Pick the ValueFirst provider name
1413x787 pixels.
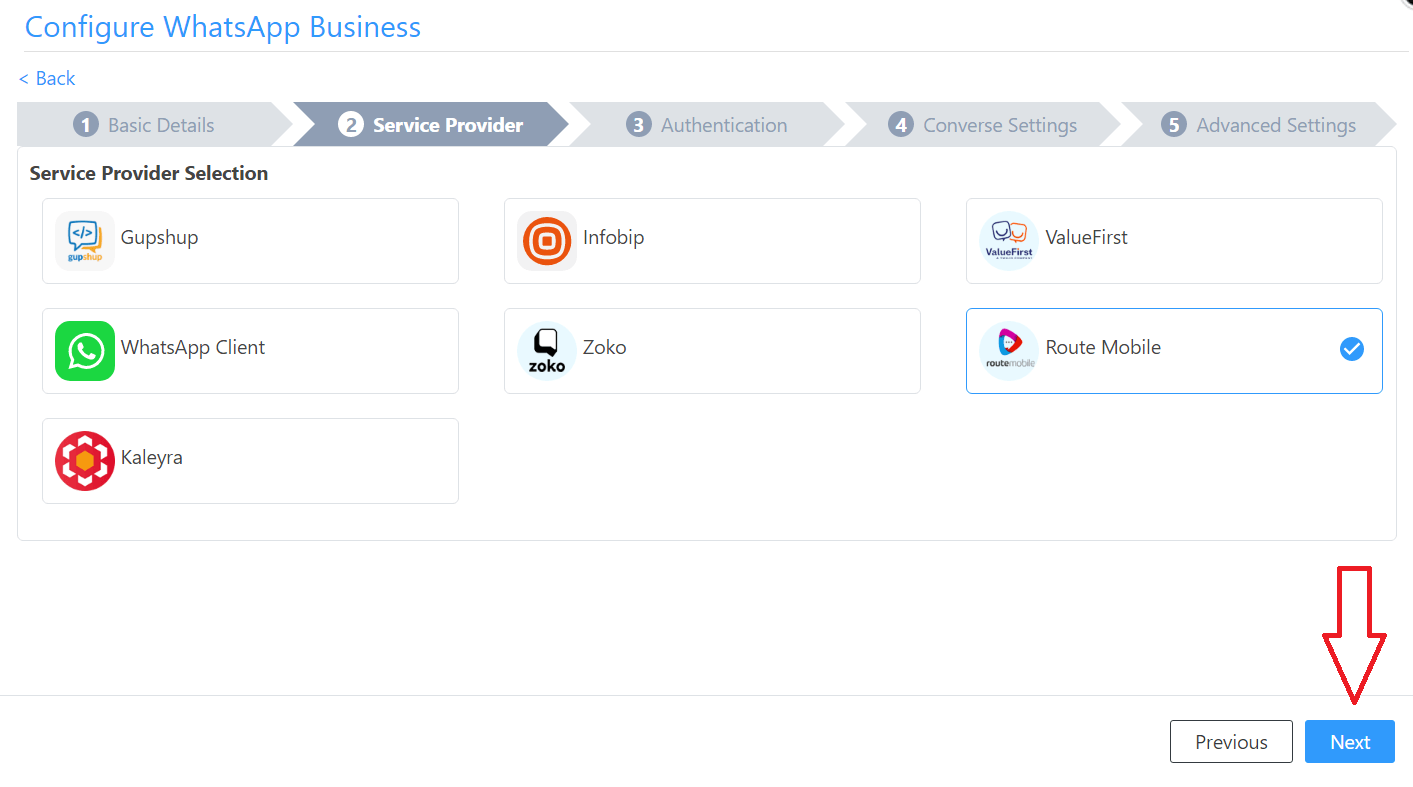click(x=1087, y=238)
